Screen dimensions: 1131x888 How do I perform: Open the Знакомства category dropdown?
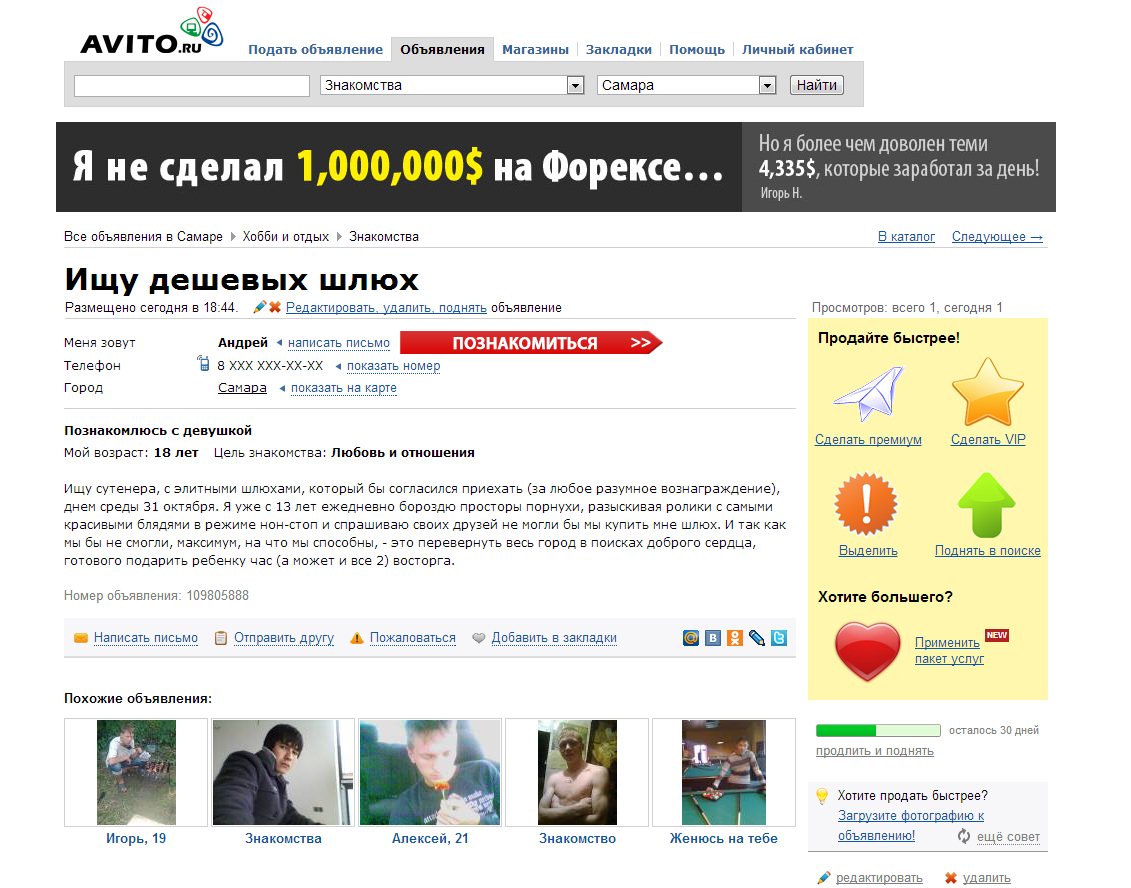(452, 86)
